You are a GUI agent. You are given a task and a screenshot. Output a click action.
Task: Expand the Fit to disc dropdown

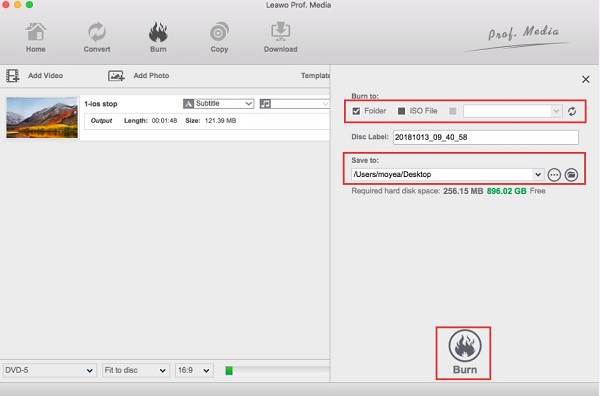(135, 370)
